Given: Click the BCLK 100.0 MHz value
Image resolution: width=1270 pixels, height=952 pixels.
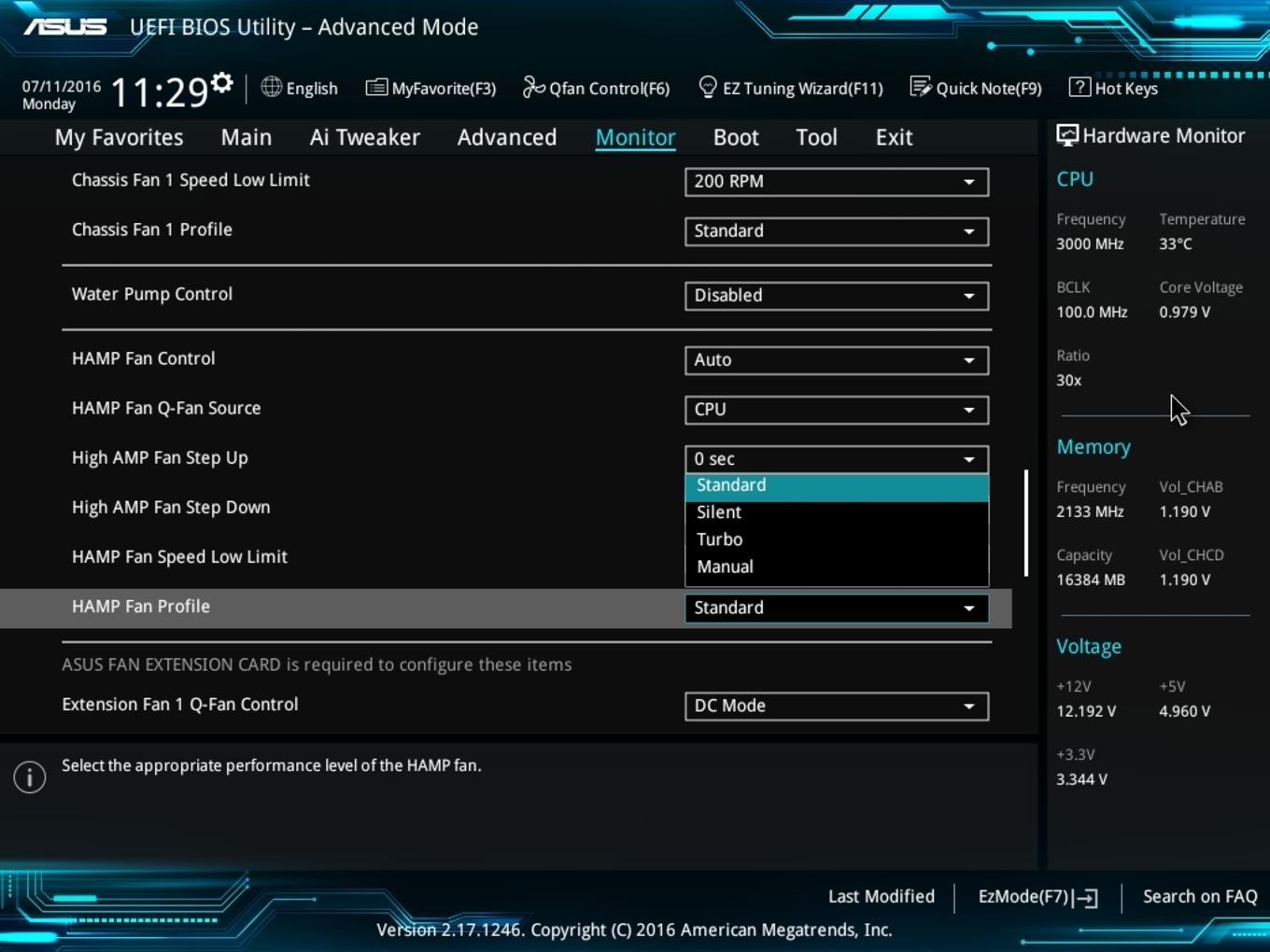Looking at the screenshot, I should click(x=1092, y=312).
